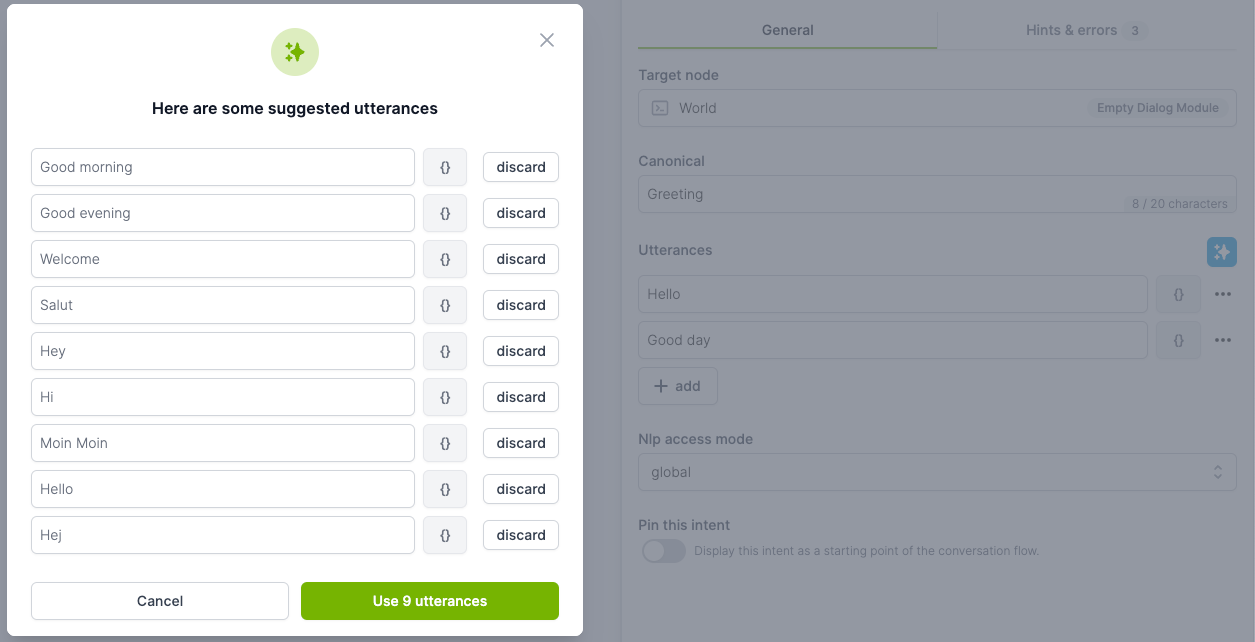Screen dimensions: 1255x642
Task: Click the curly braces icon beside "Hej"
Action: (445, 535)
